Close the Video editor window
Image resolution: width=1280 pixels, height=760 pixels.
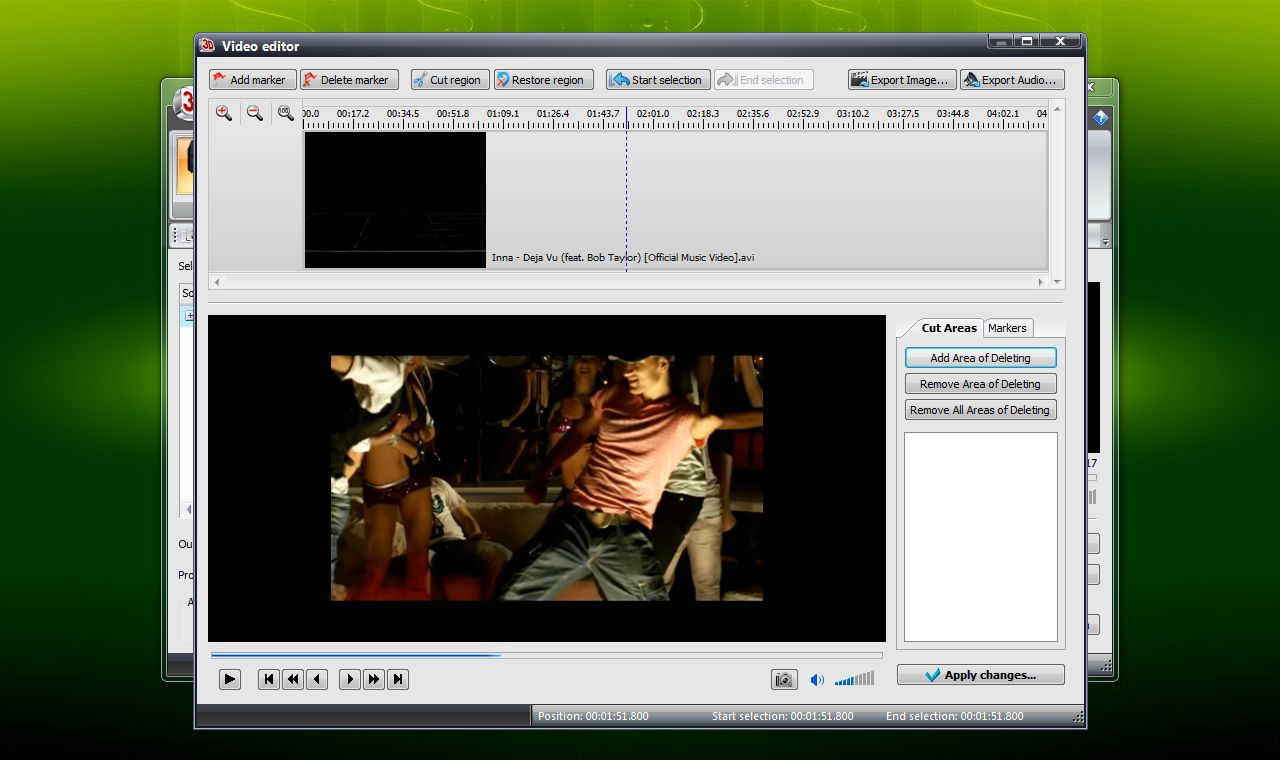(x=1060, y=41)
